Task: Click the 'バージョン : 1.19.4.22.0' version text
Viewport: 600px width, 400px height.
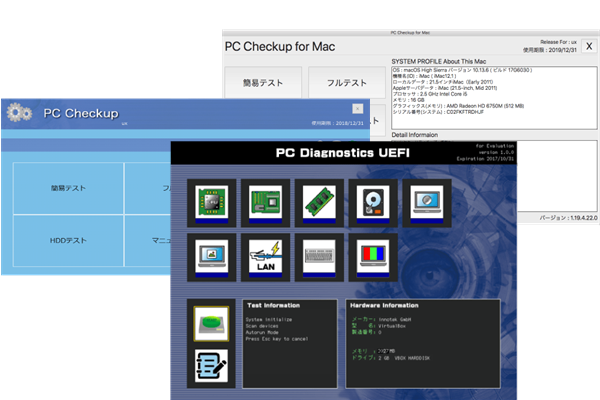Action: pyautogui.click(x=568, y=218)
